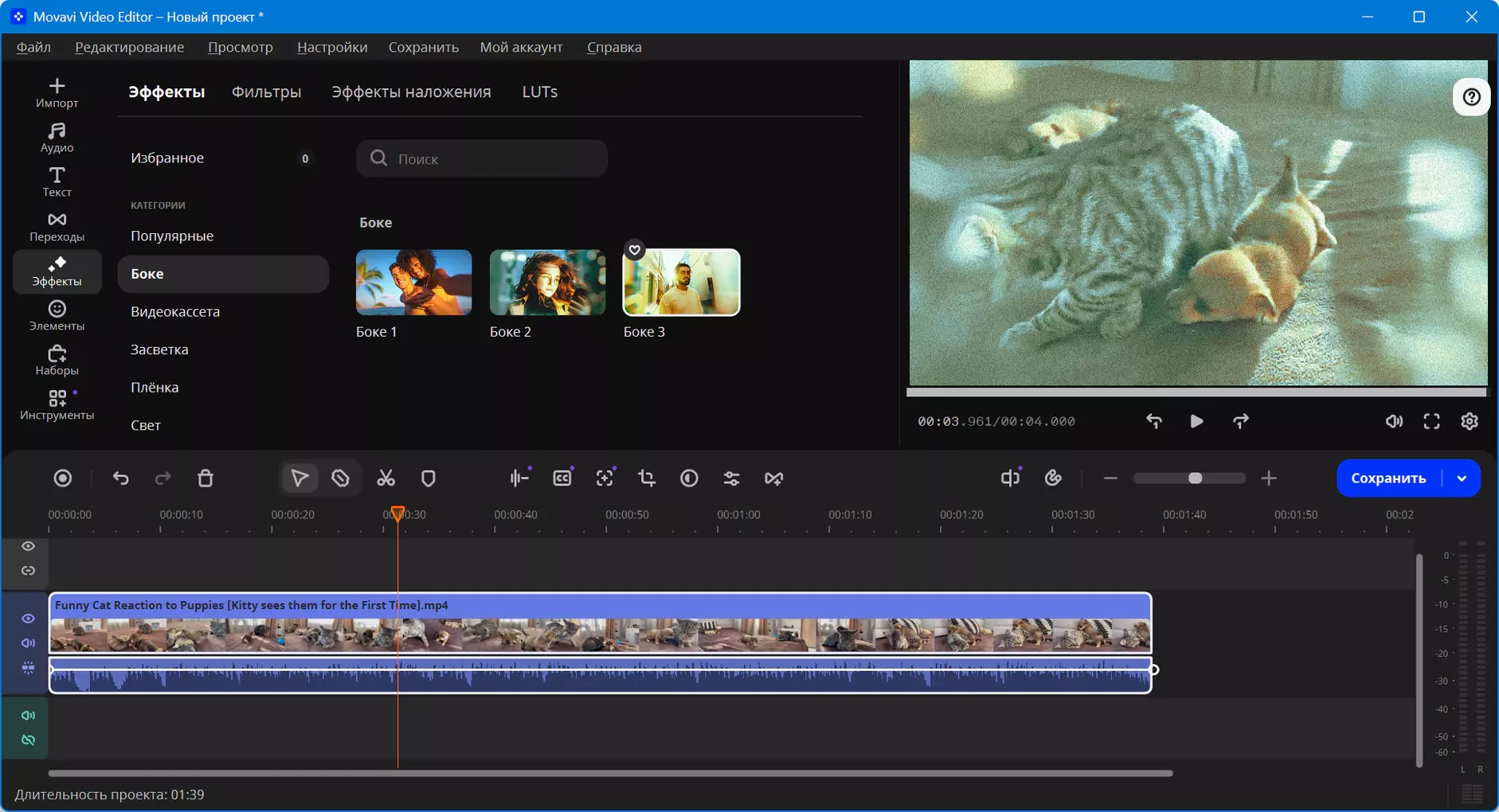Select the scissors cut tool

[386, 478]
